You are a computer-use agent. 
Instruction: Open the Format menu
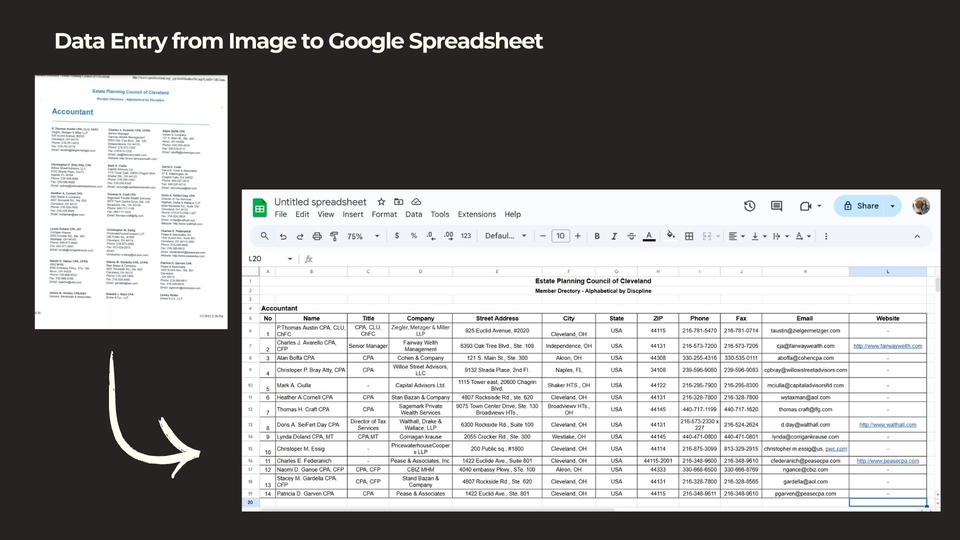(384, 214)
